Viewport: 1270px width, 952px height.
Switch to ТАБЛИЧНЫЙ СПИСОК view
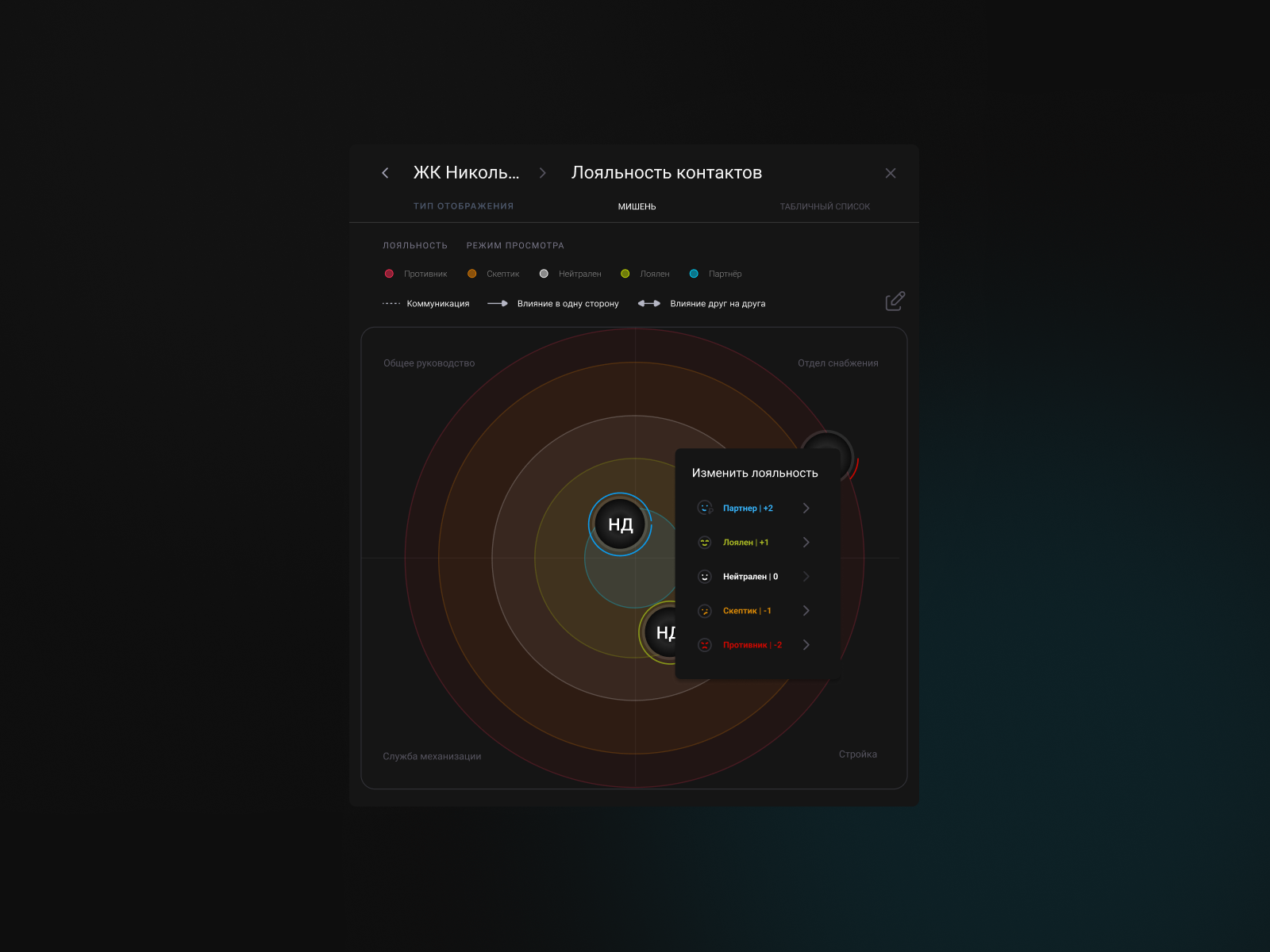825,207
